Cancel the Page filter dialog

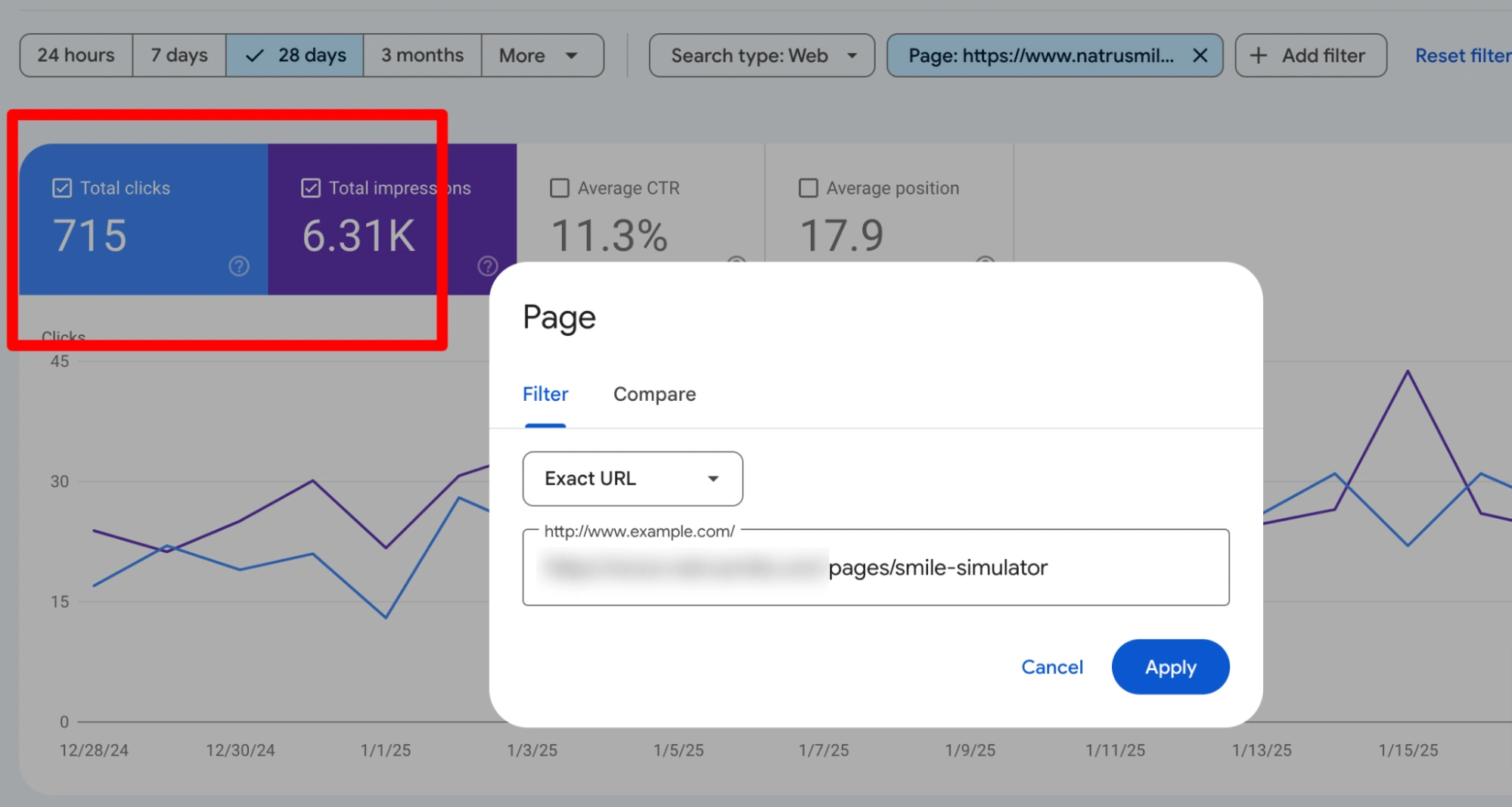[1052, 667]
